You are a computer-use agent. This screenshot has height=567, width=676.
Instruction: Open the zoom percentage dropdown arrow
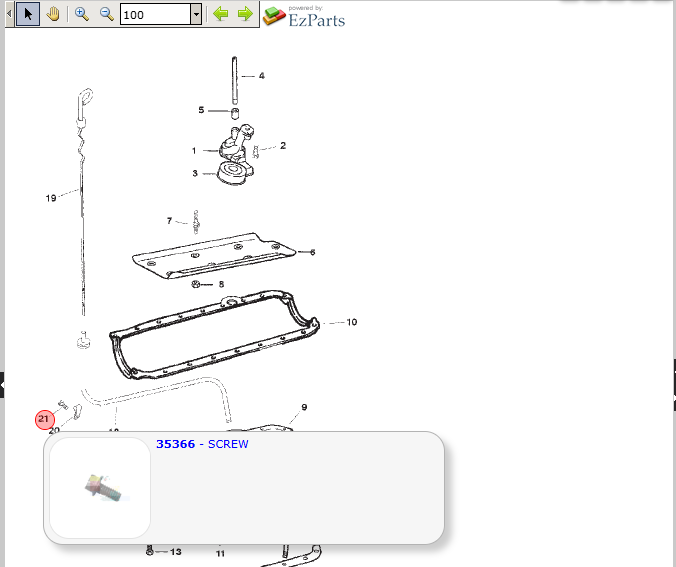(x=196, y=15)
